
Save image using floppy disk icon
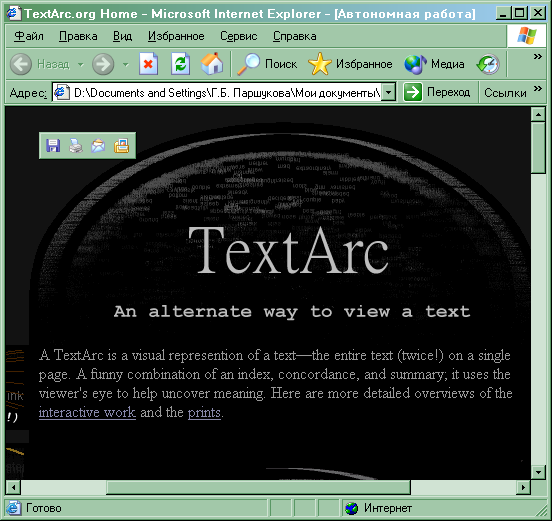pos(53,145)
